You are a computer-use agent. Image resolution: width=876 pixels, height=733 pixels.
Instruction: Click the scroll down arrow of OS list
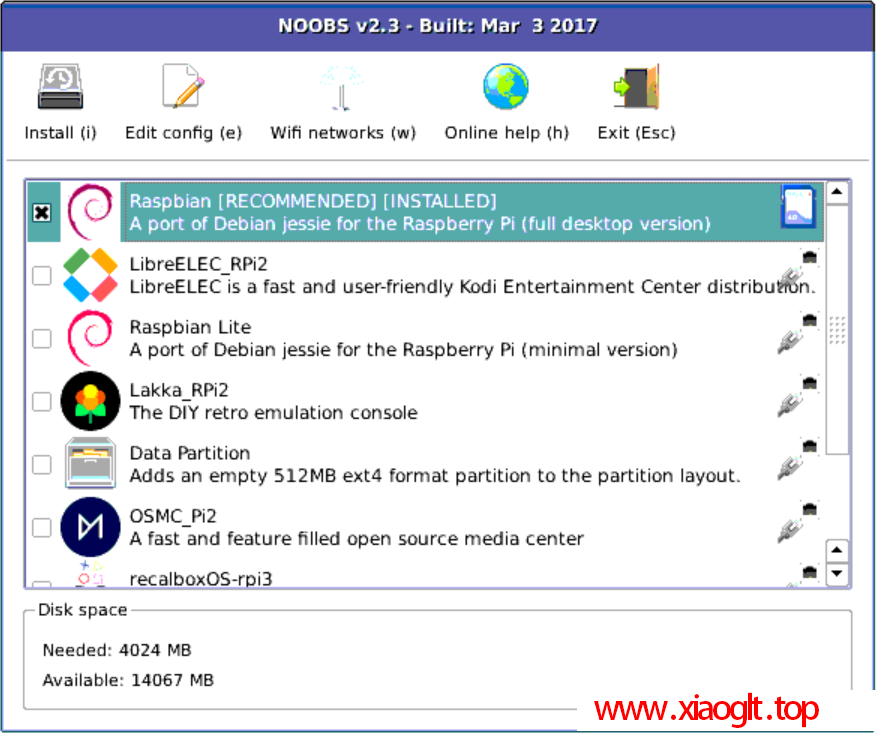point(836,573)
